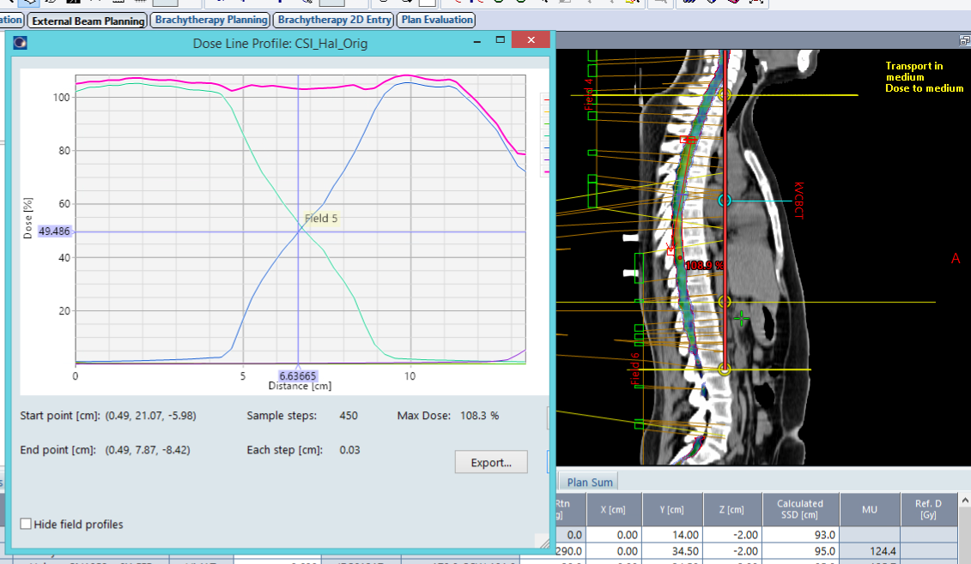Image resolution: width=971 pixels, height=564 pixels.
Task: Open the Brachytherapy 2D Entry tab
Action: pos(334,20)
